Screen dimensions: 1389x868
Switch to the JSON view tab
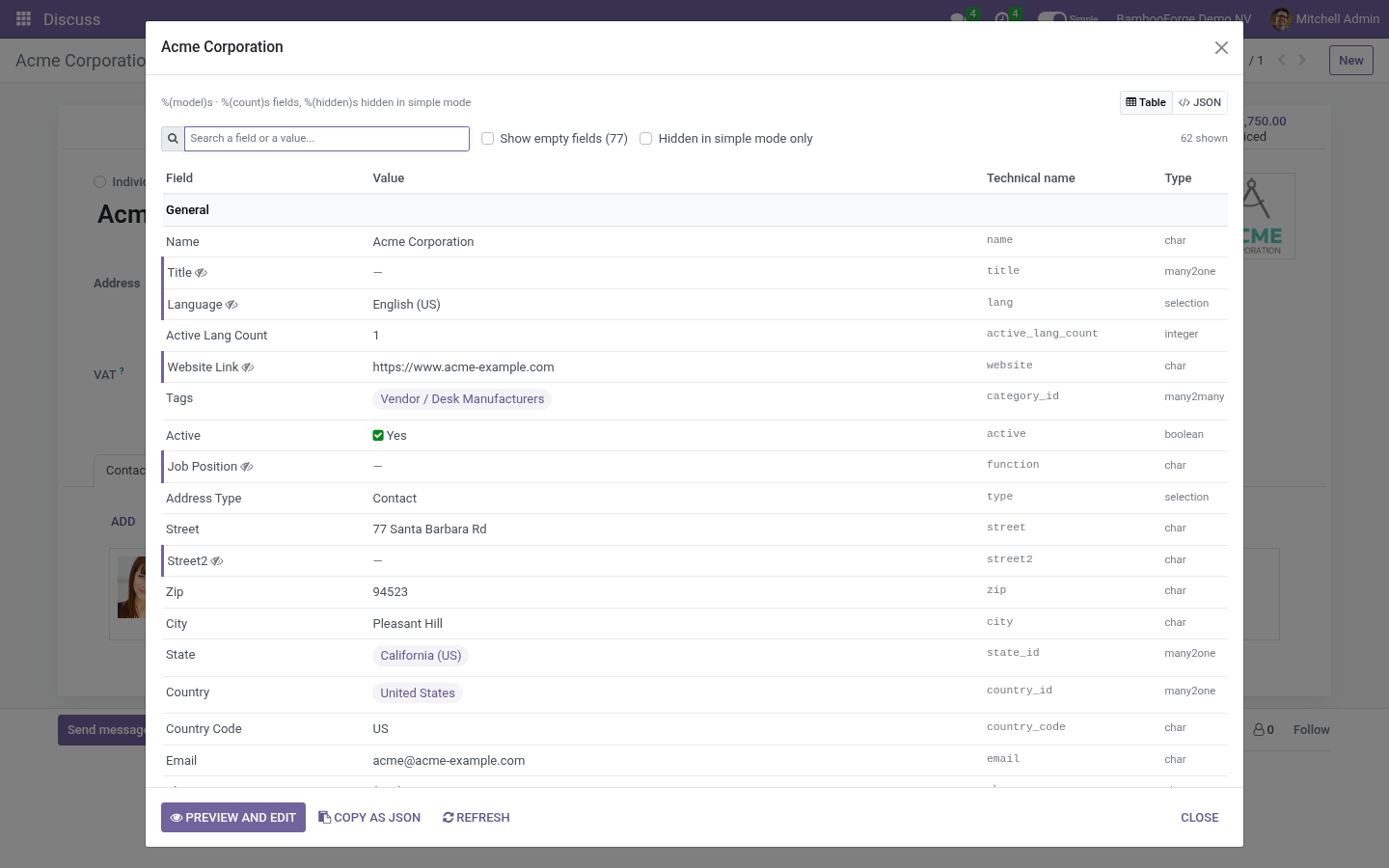tap(1200, 102)
